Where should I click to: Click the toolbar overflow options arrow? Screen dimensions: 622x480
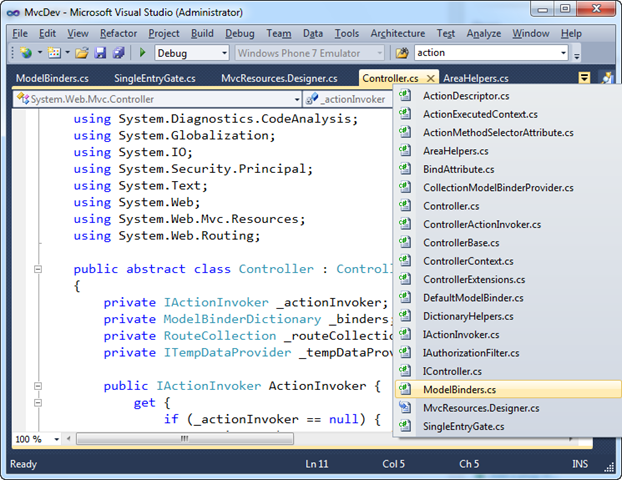(x=577, y=56)
